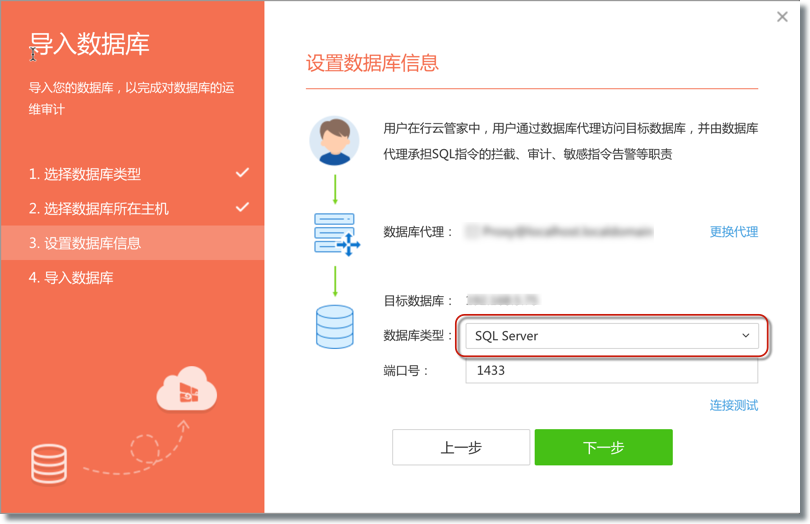Click the target database cylinder icon

tap(334, 326)
